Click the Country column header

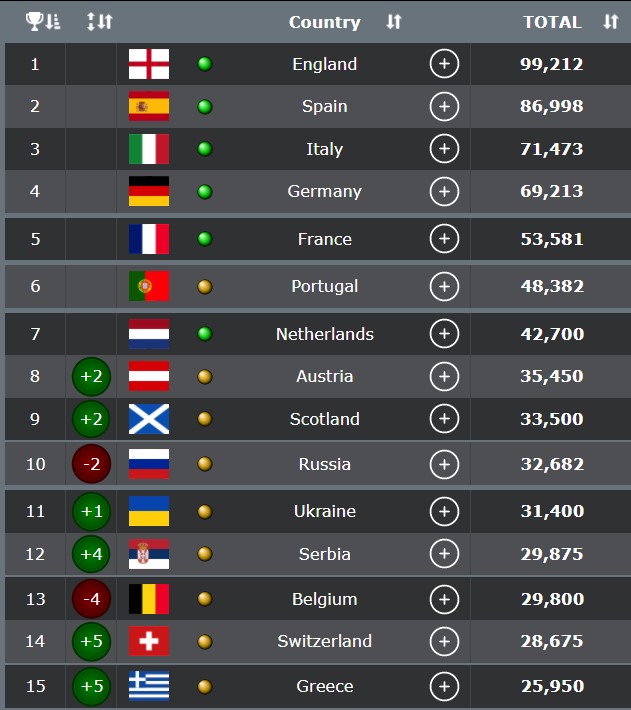(325, 22)
